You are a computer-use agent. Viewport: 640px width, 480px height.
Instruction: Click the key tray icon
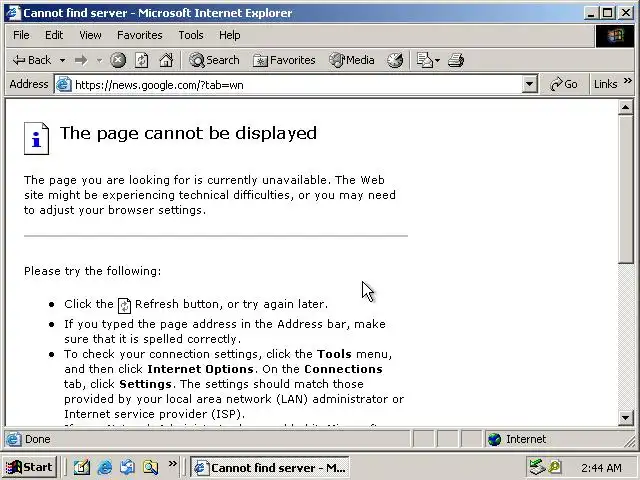pos(555,467)
